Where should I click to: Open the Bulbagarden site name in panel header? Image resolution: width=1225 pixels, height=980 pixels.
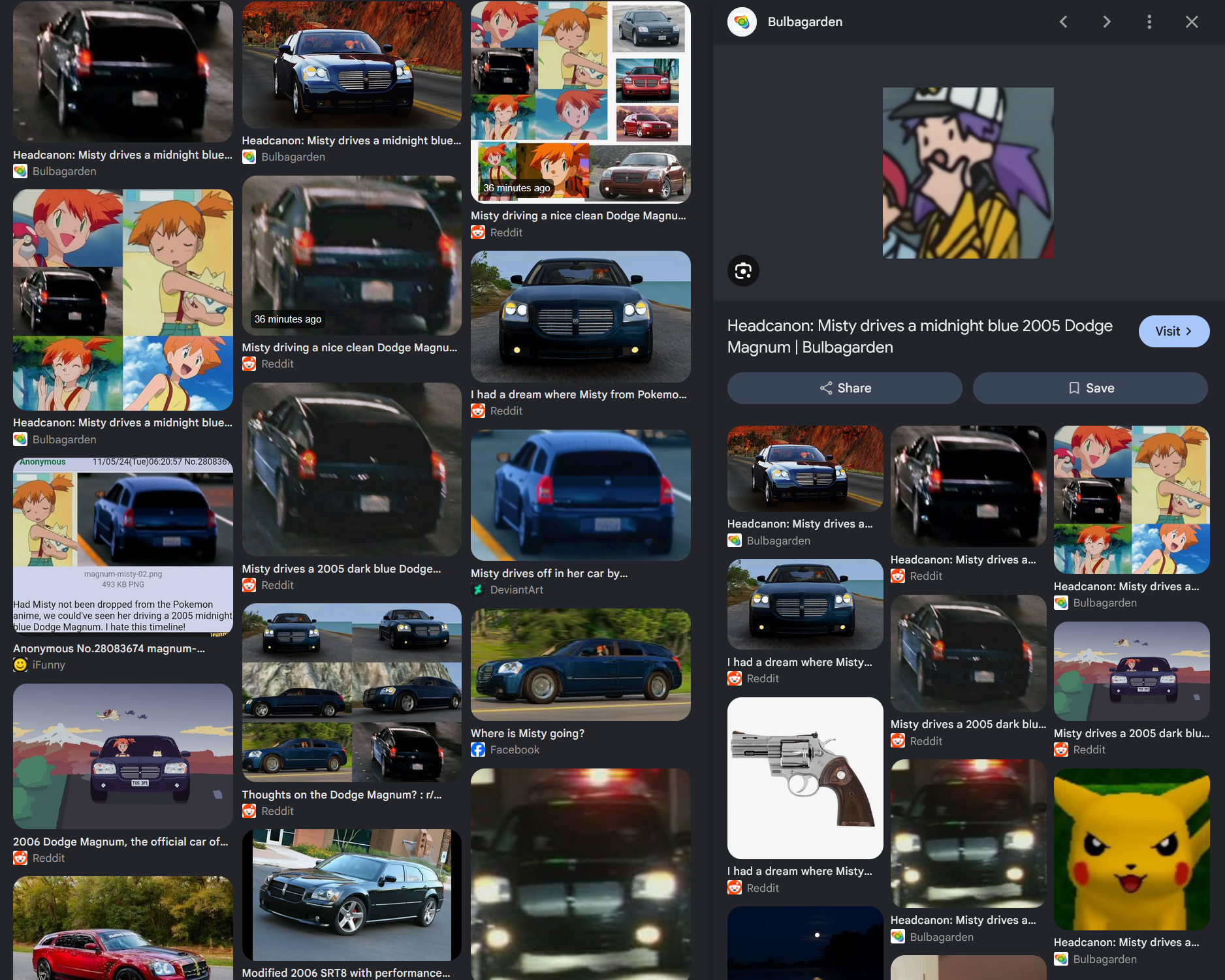(x=804, y=22)
